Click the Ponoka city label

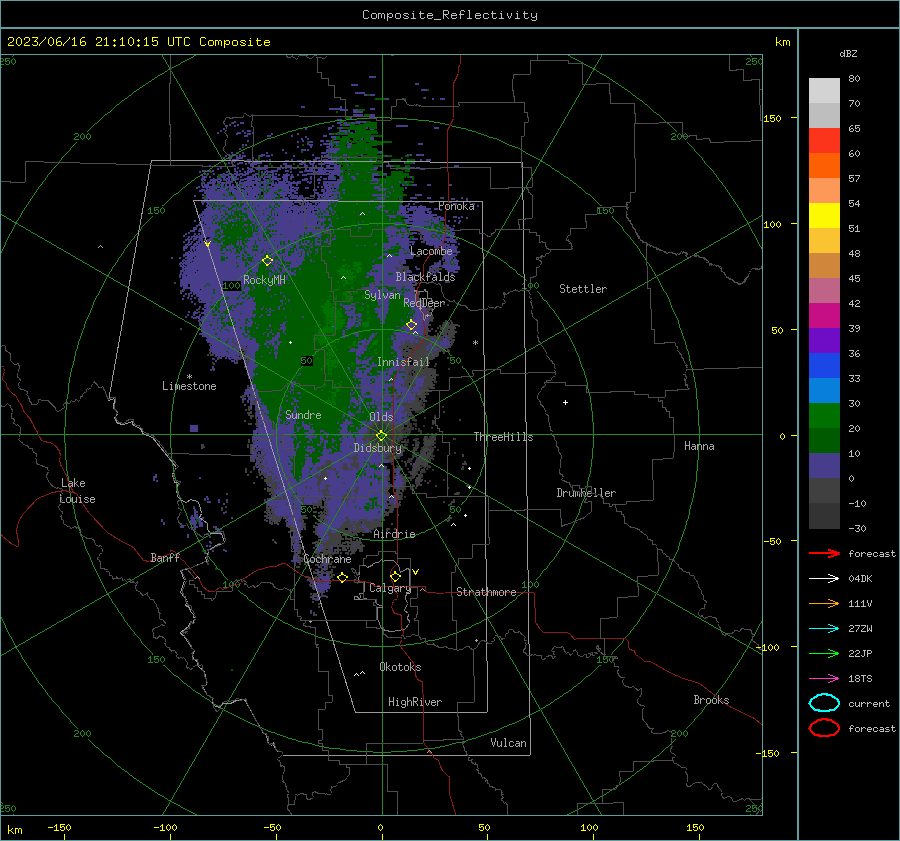pyautogui.click(x=456, y=206)
